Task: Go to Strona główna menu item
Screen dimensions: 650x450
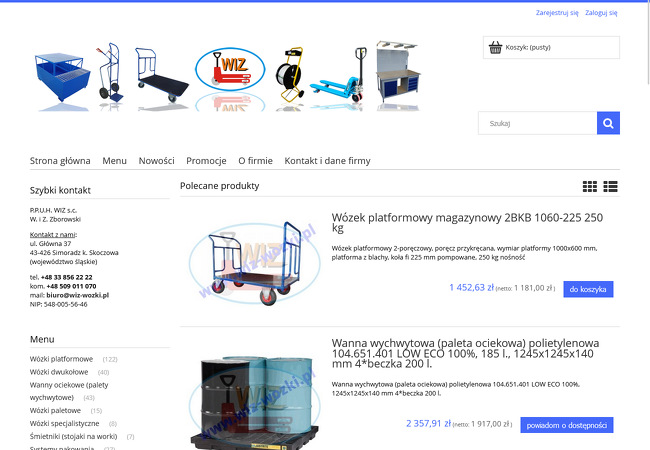Action: coord(60,161)
